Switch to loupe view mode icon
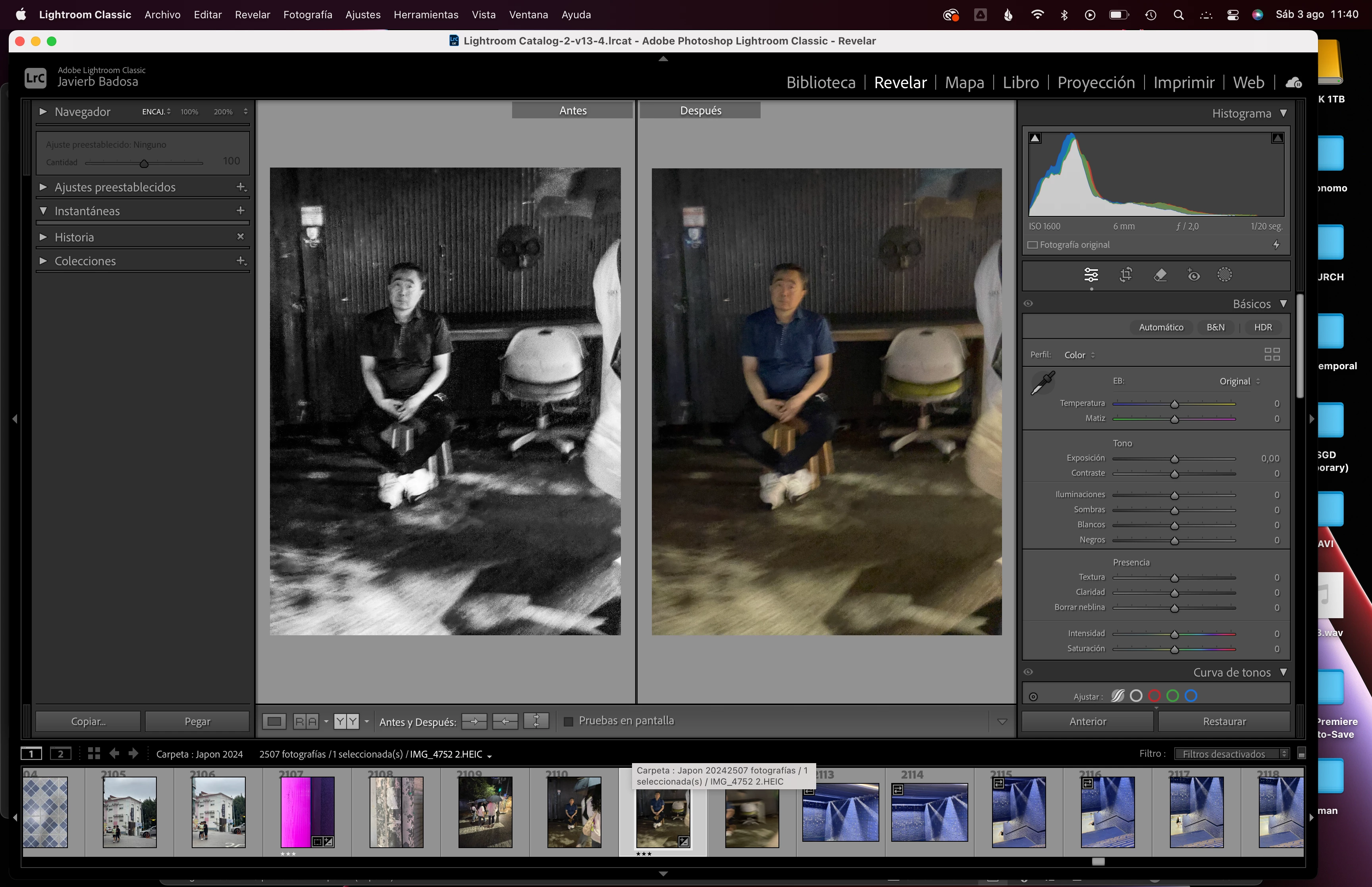 pyautogui.click(x=275, y=721)
